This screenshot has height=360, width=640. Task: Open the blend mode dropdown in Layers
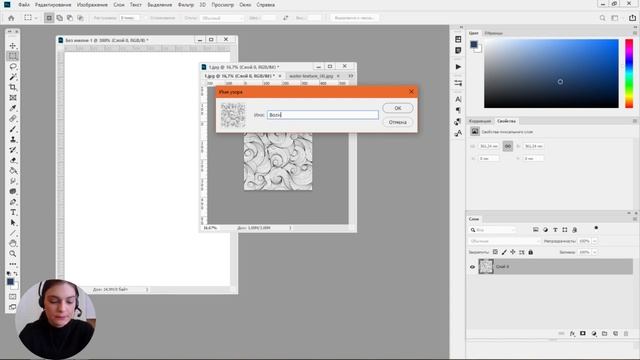pos(504,241)
